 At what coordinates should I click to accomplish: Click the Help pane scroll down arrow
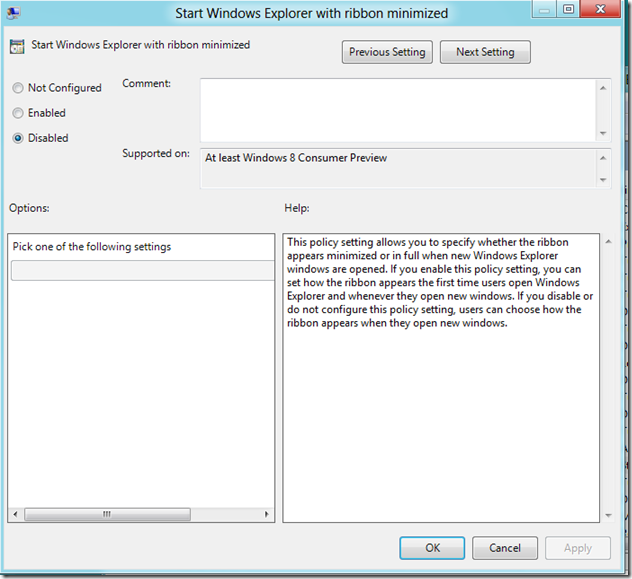point(609,515)
